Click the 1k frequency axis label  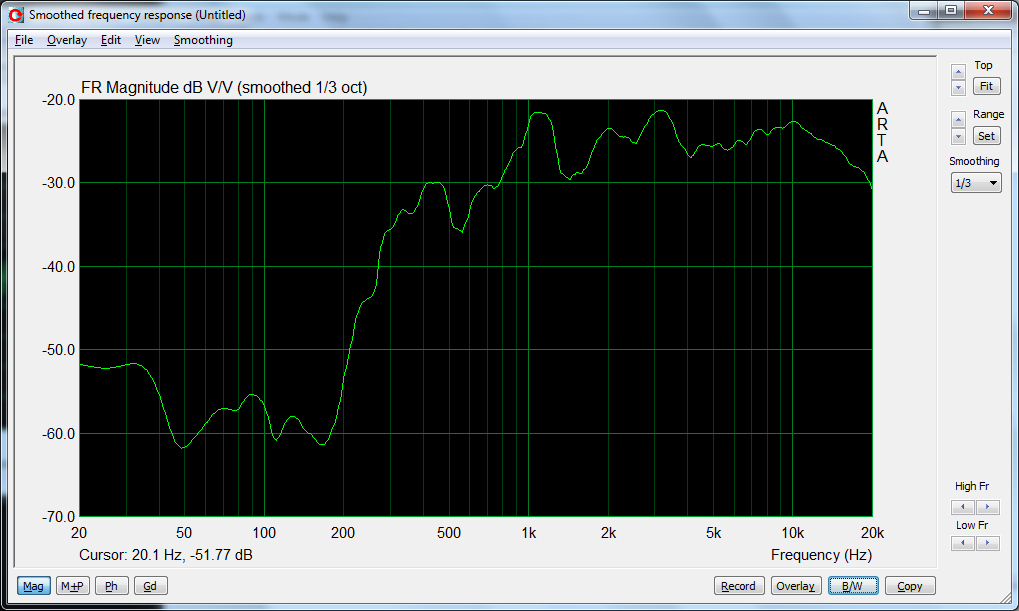(x=528, y=533)
